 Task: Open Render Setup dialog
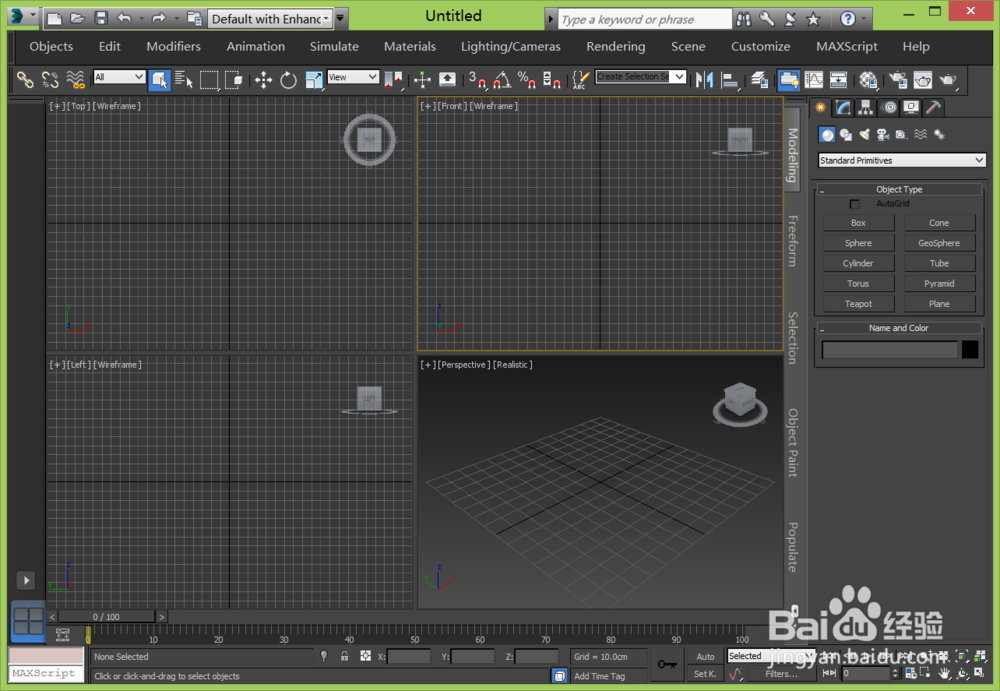coord(898,80)
